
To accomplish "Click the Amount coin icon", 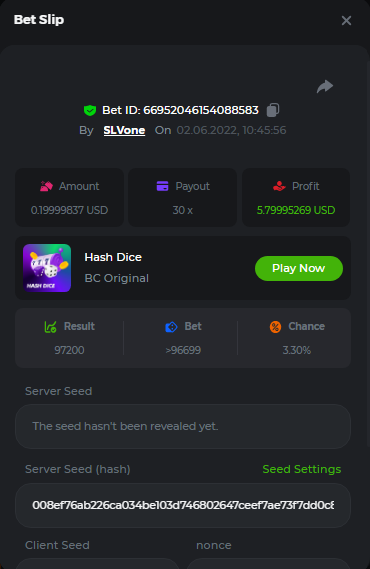I will point(46,186).
